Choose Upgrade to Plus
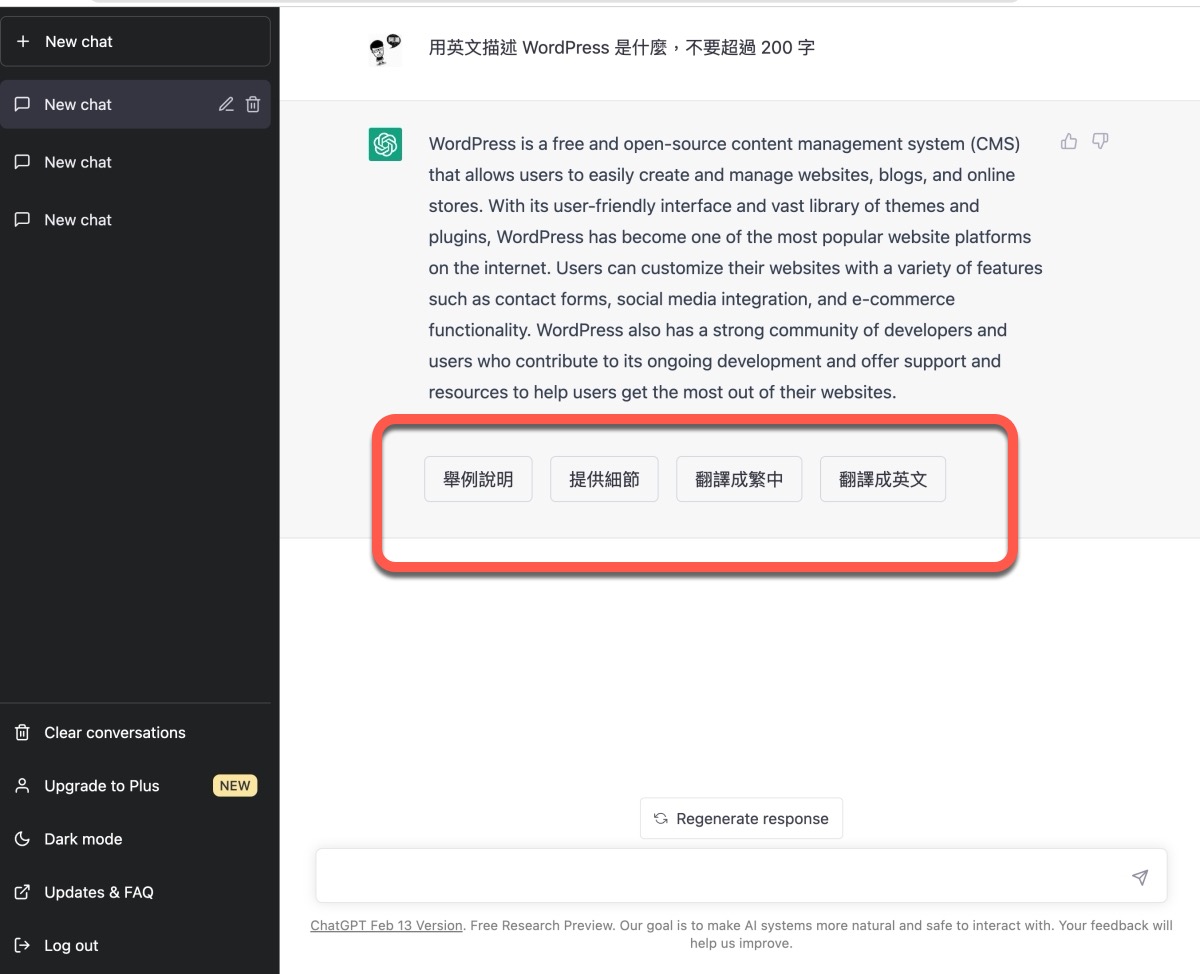This screenshot has height=974, width=1200. (x=135, y=786)
